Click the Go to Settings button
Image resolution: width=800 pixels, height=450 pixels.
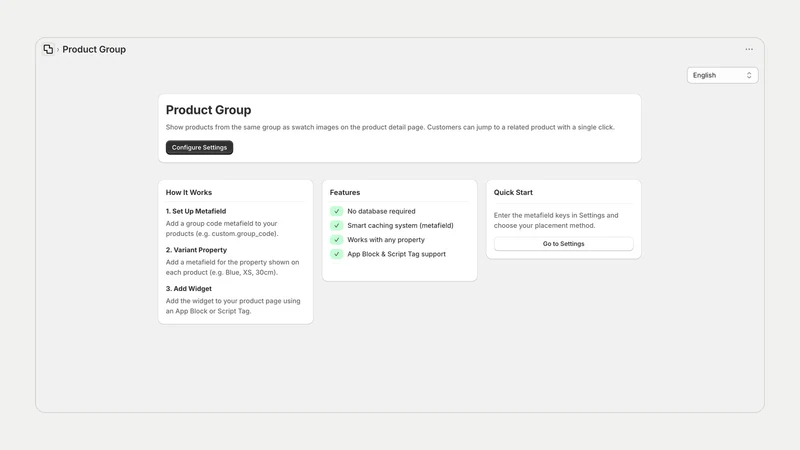(563, 244)
